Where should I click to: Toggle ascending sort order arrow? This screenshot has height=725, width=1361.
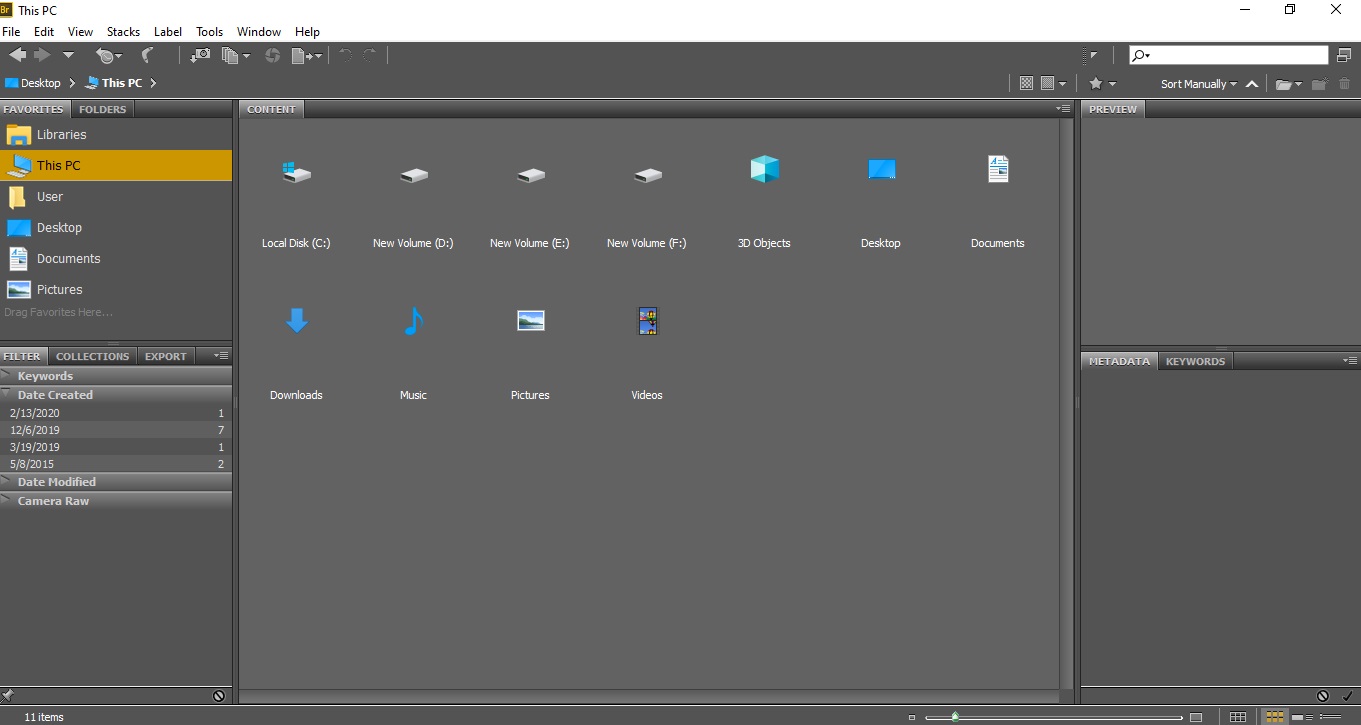point(1252,84)
